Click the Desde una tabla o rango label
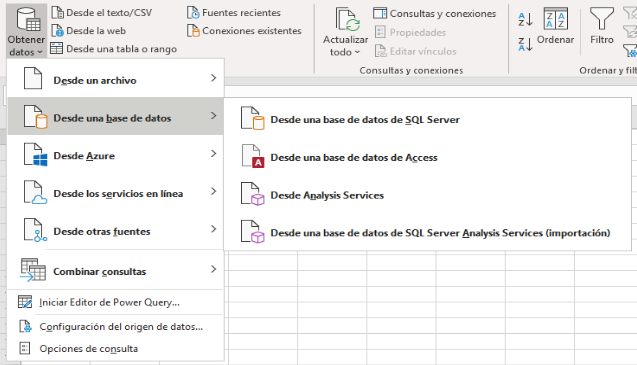This screenshot has width=637, height=365. [121, 49]
